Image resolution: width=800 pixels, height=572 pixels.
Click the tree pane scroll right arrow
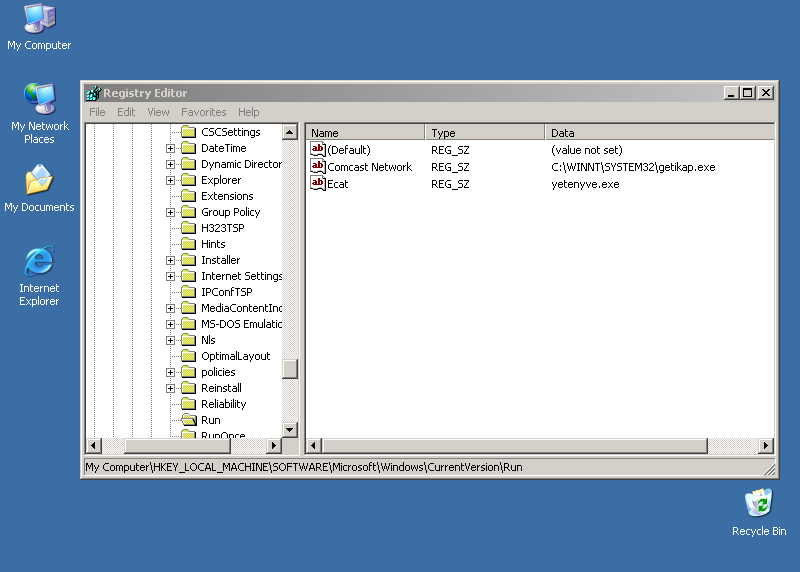(274, 445)
